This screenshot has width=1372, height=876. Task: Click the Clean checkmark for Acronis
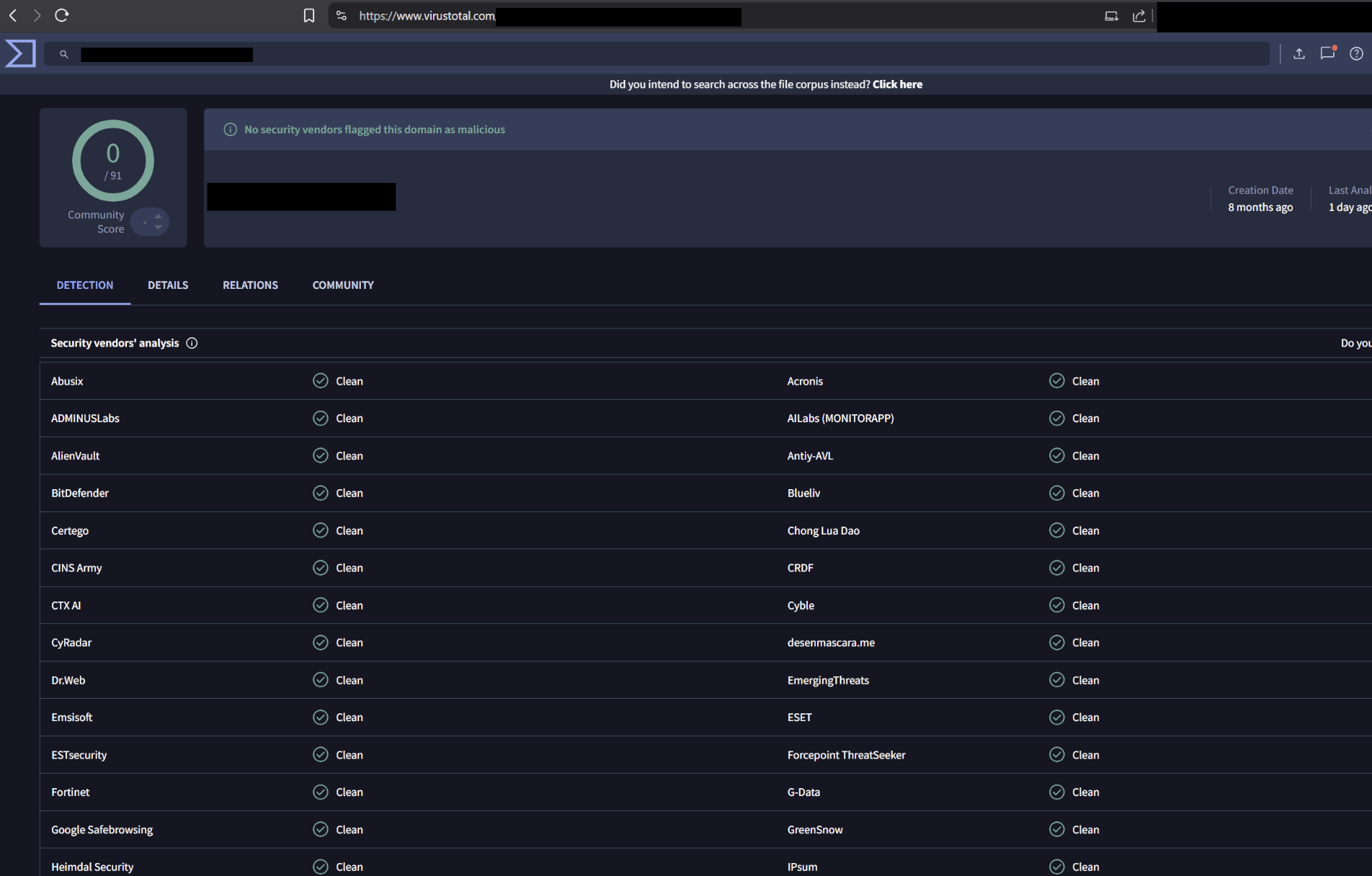(1056, 381)
